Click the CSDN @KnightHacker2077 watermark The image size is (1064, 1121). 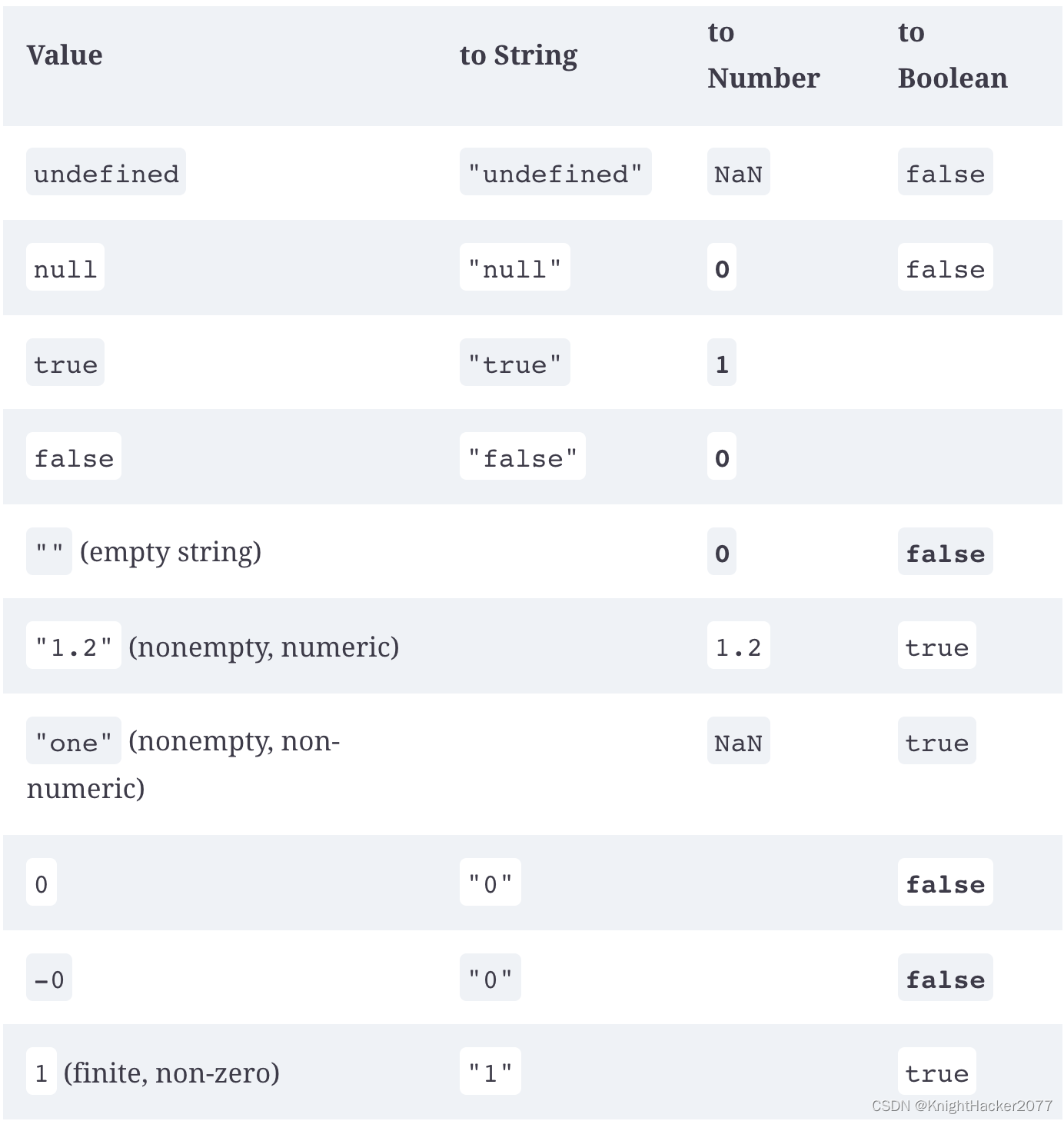(x=962, y=1106)
